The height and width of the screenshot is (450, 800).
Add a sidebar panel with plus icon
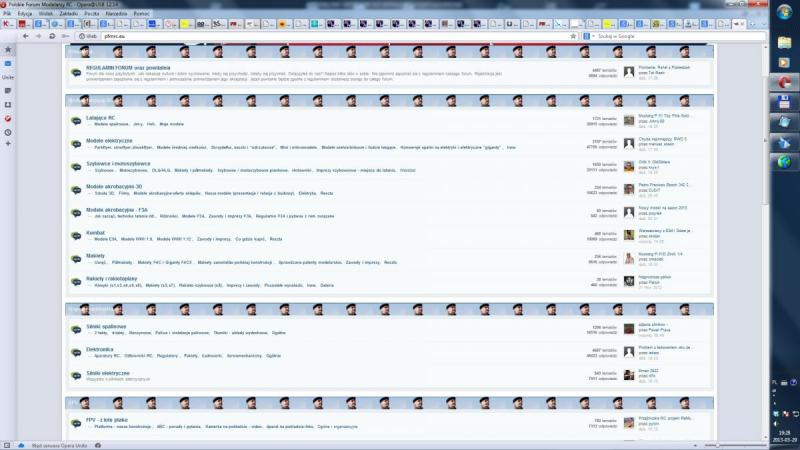[8, 144]
